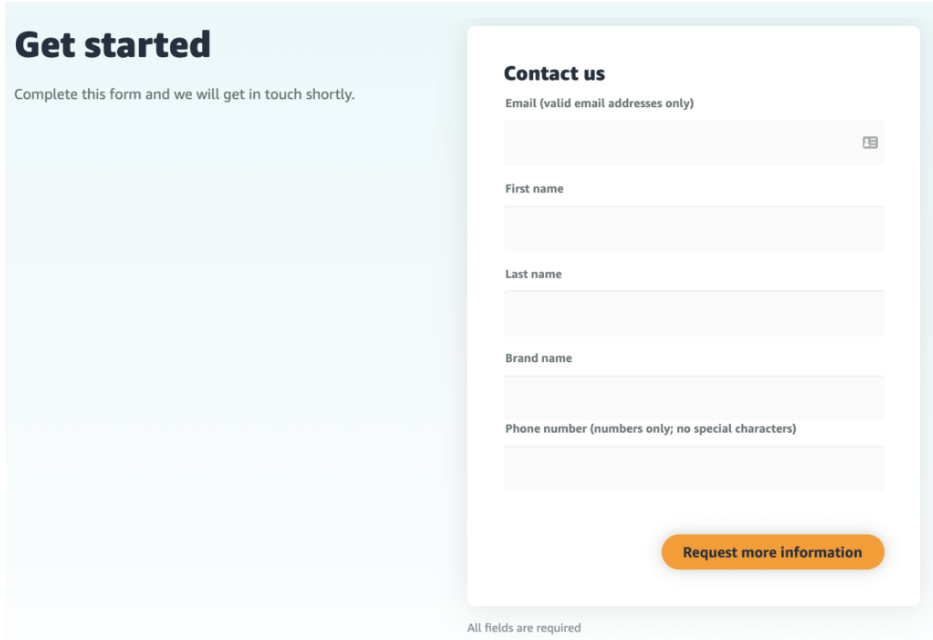
Task: Click the Phone number field
Action: (x=694, y=468)
